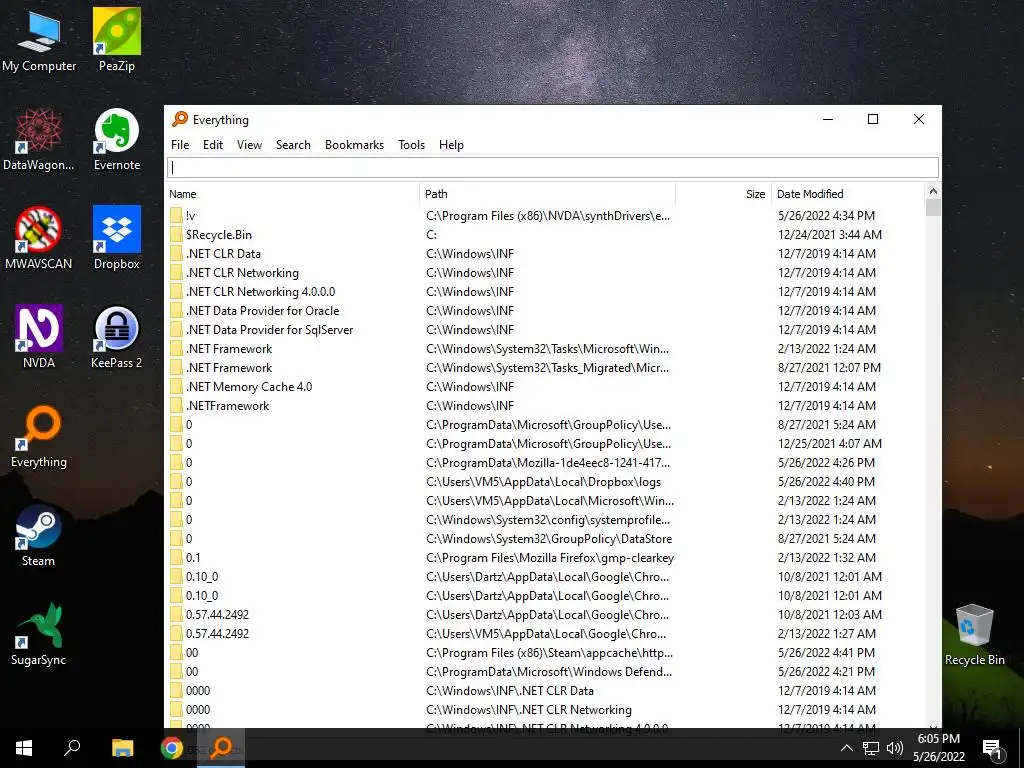Click the folder icon of $Recycle.Bin row
The image size is (1024, 768).
click(176, 234)
